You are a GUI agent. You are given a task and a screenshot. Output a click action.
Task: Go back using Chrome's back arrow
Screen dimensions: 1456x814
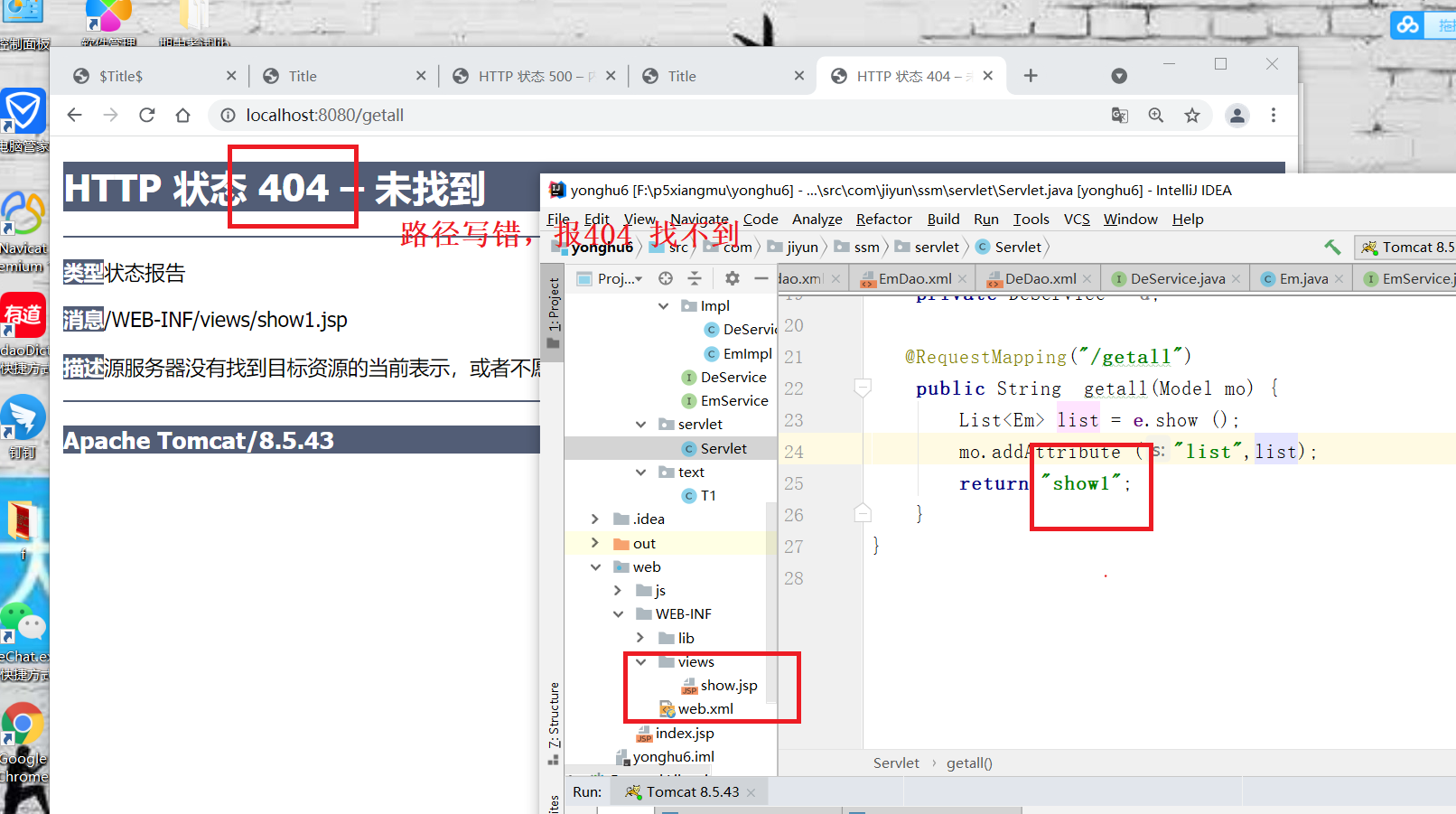[74, 115]
